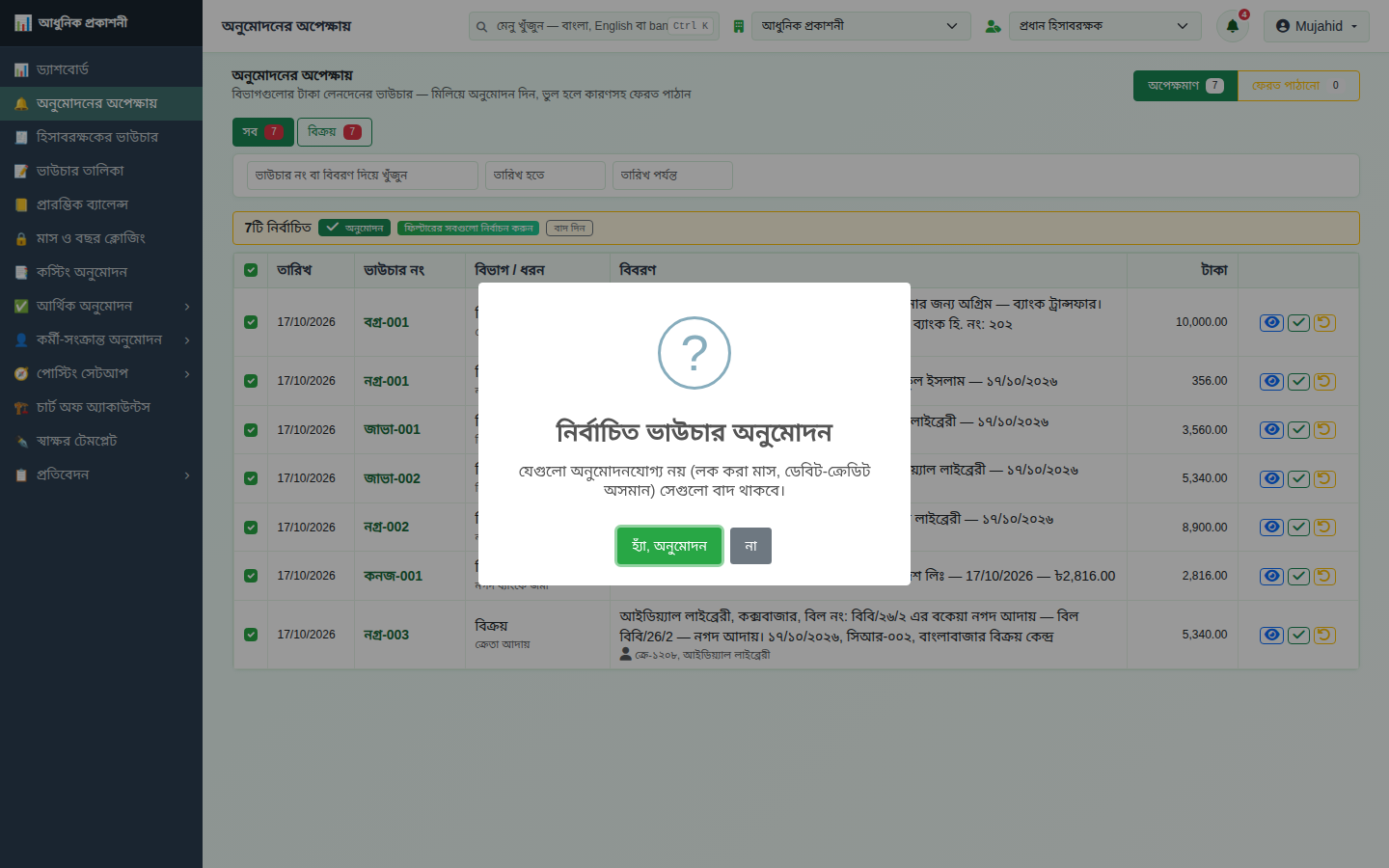Click বাদ দিন deselect button
This screenshot has height=868, width=1389.
[x=569, y=228]
